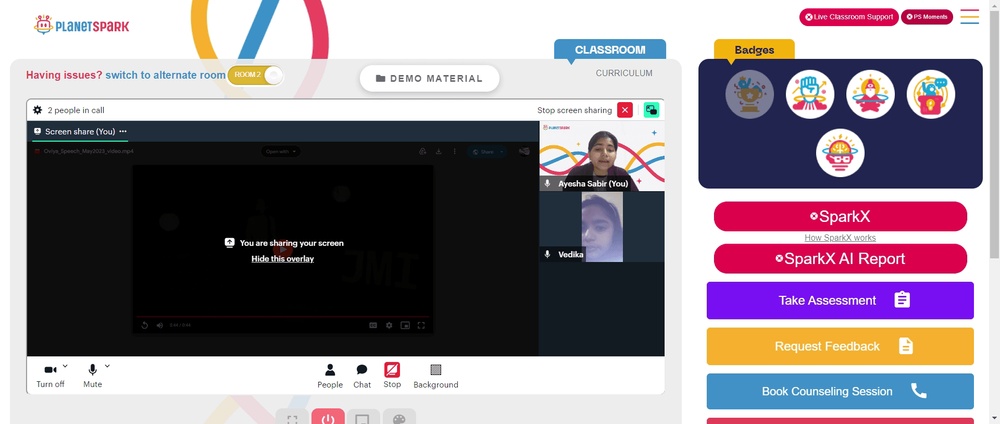Open Screen share (You) three-dot menu

pyautogui.click(x=123, y=131)
